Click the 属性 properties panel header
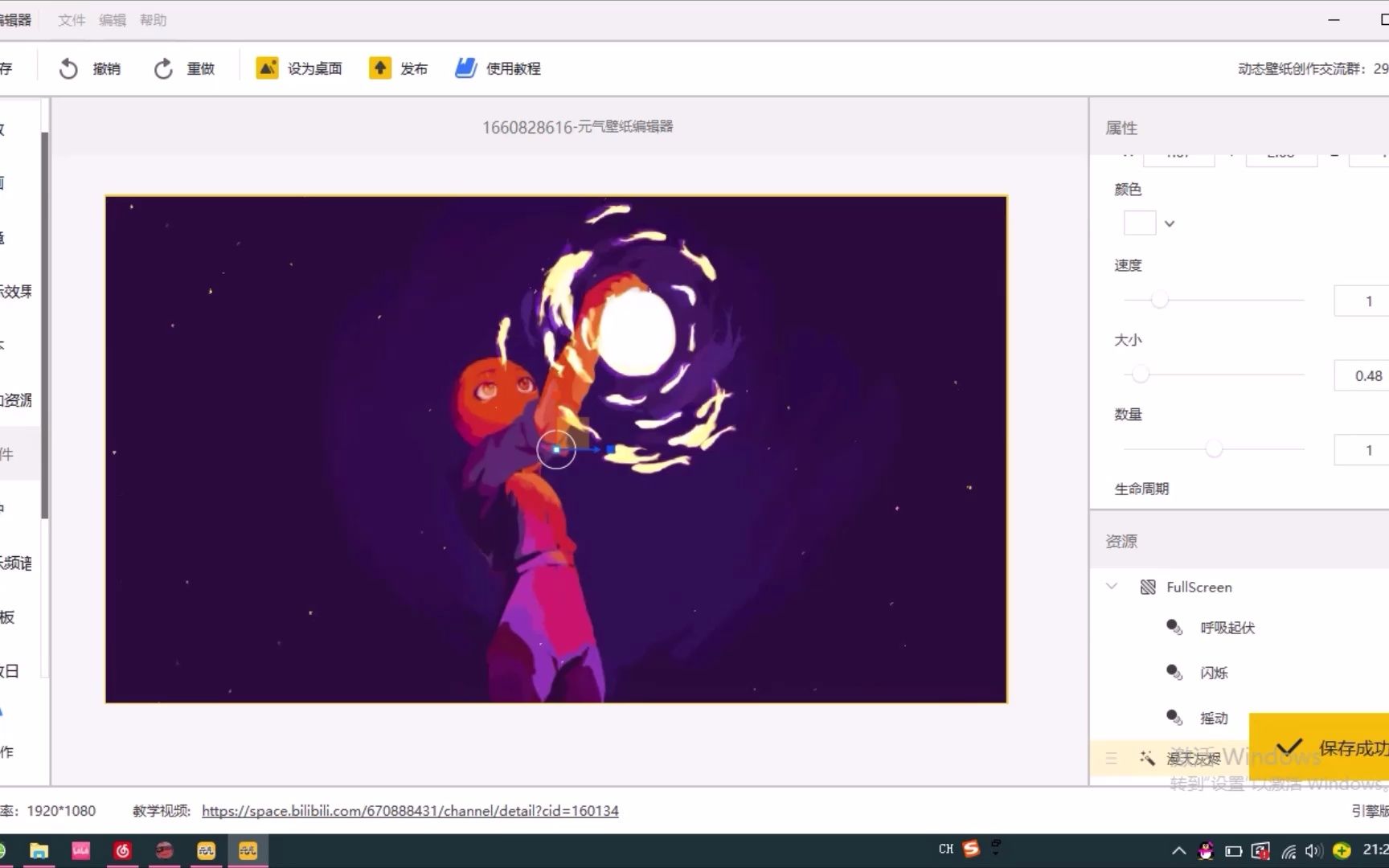The width and height of the screenshot is (1389, 868). 1121,128
